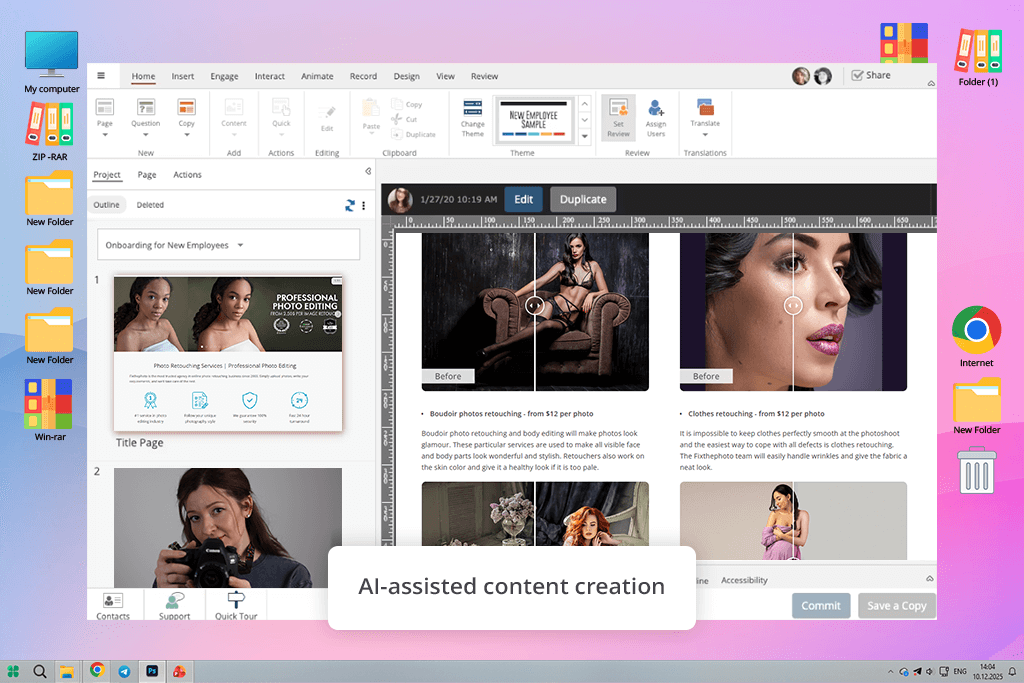The height and width of the screenshot is (683, 1024).
Task: Open the Insert ribbon tab
Action: click(183, 76)
